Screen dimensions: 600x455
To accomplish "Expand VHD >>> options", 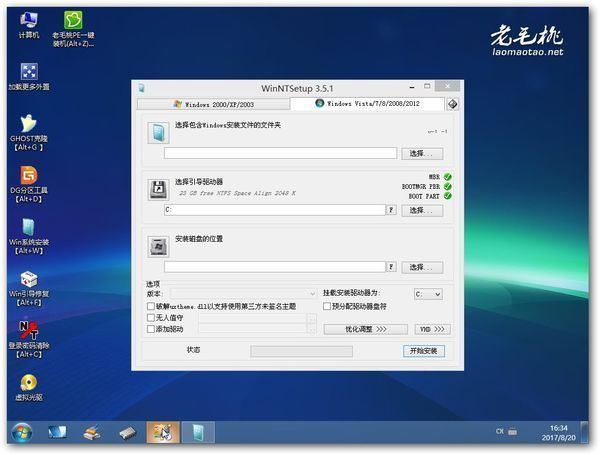I will pos(432,329).
